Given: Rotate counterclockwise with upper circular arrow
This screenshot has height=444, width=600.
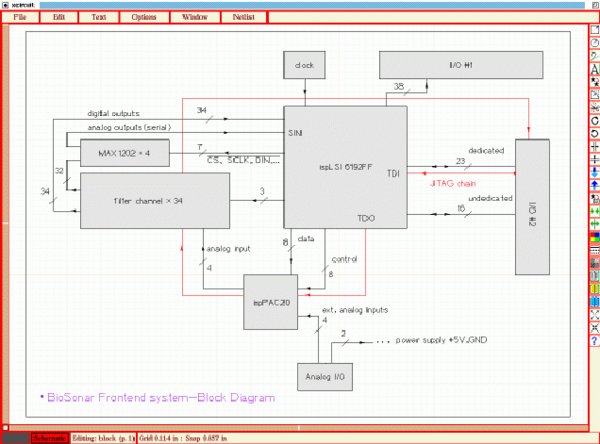Looking at the screenshot, I should [595, 121].
